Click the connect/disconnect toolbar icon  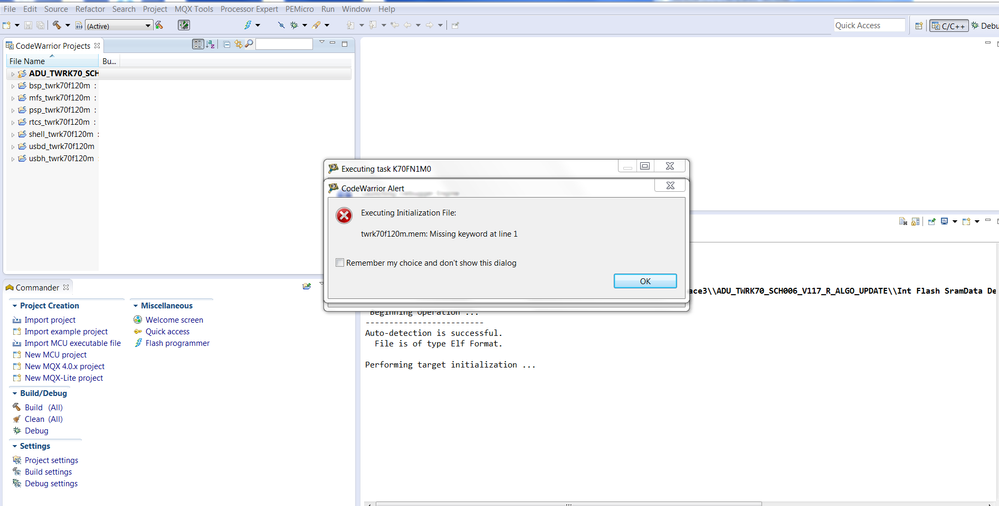[x=281, y=25]
